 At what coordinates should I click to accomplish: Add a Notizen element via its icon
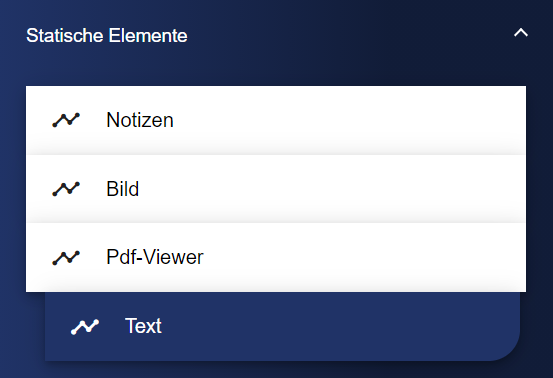pyautogui.click(x=66, y=120)
